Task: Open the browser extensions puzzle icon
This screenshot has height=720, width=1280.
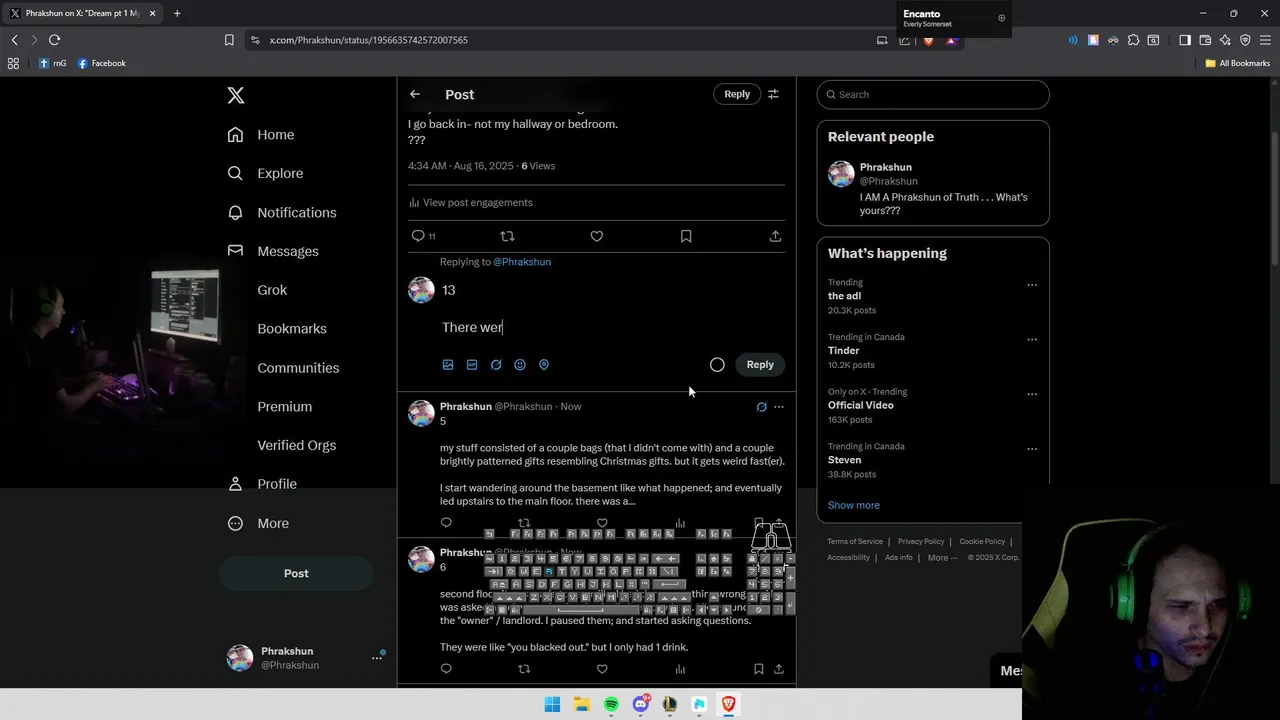Action: pos(1133,40)
